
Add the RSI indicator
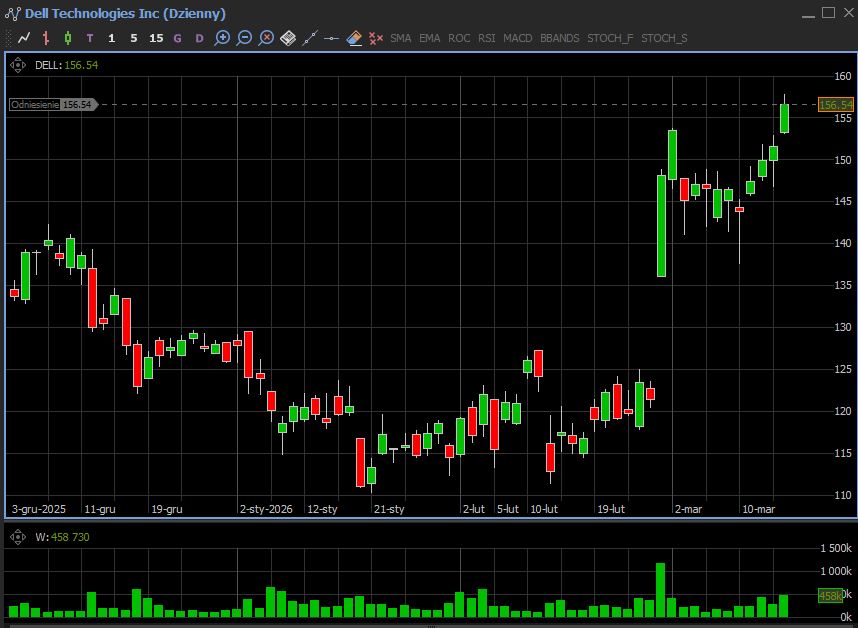[486, 38]
